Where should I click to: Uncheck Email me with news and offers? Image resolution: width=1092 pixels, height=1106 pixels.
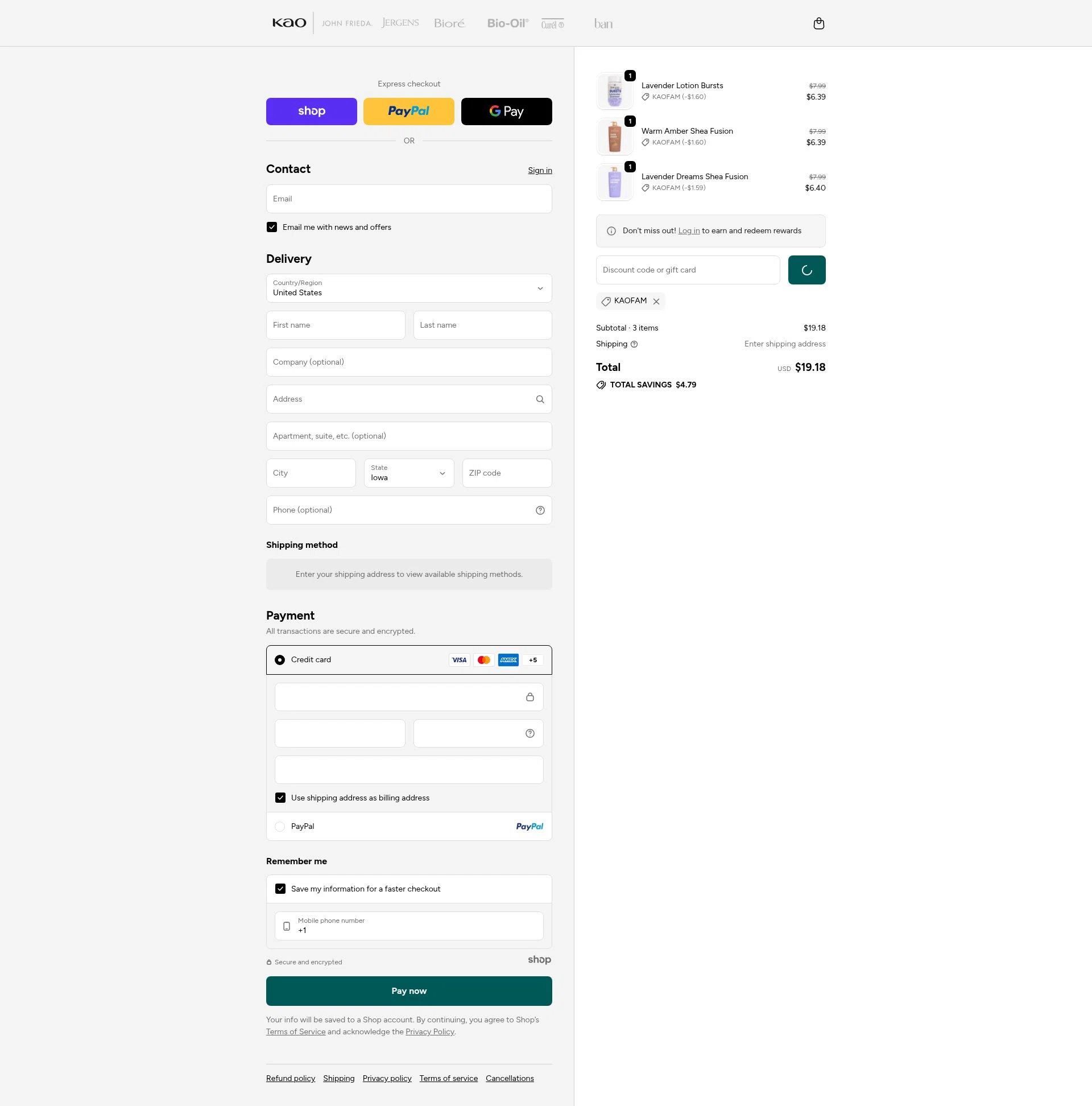tap(272, 226)
